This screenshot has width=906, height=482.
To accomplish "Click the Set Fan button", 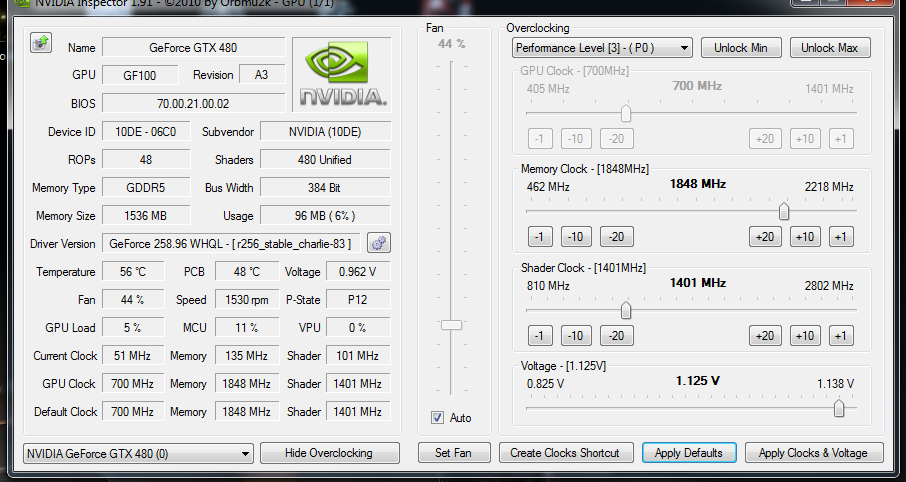I will [x=454, y=453].
